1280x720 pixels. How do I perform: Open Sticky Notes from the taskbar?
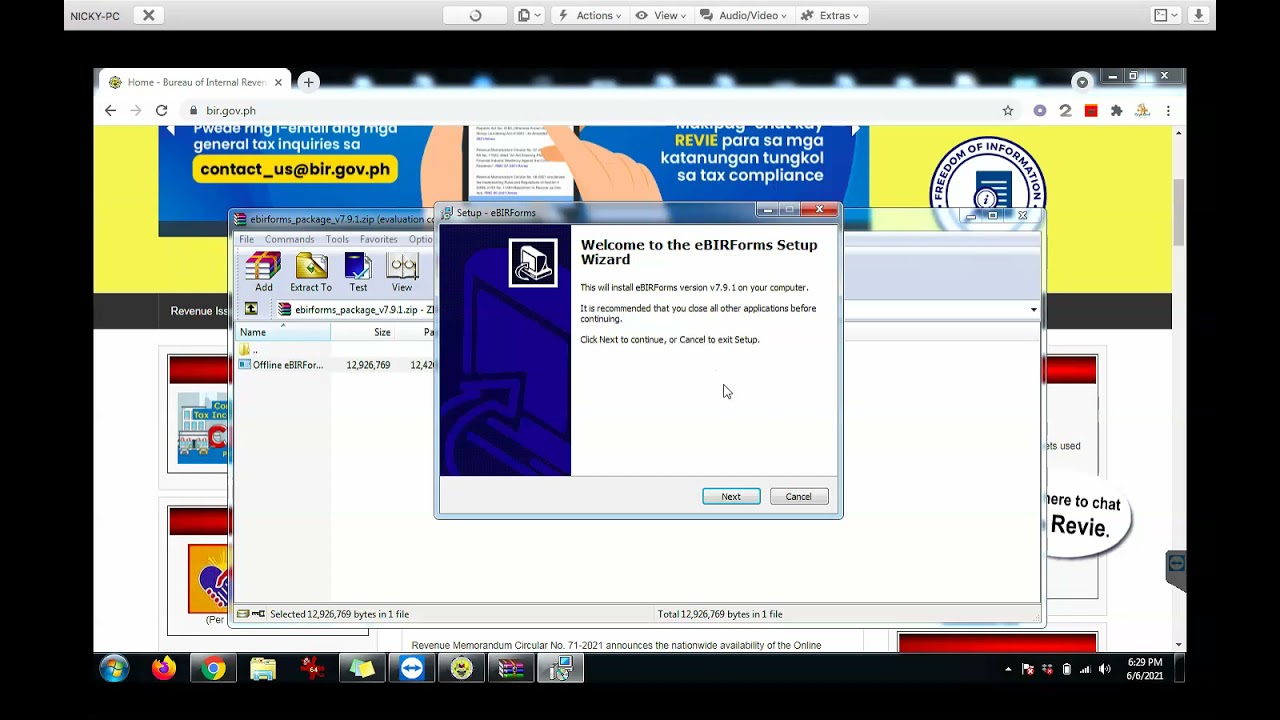click(362, 668)
